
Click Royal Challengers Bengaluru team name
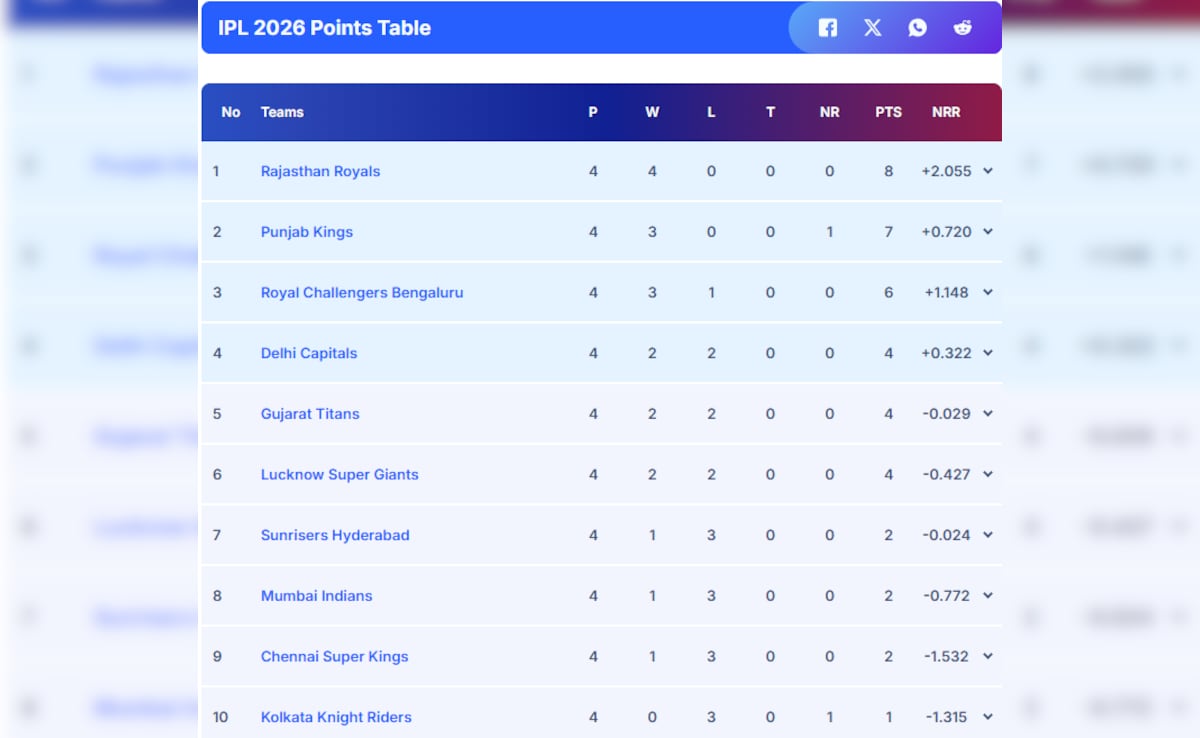(362, 293)
